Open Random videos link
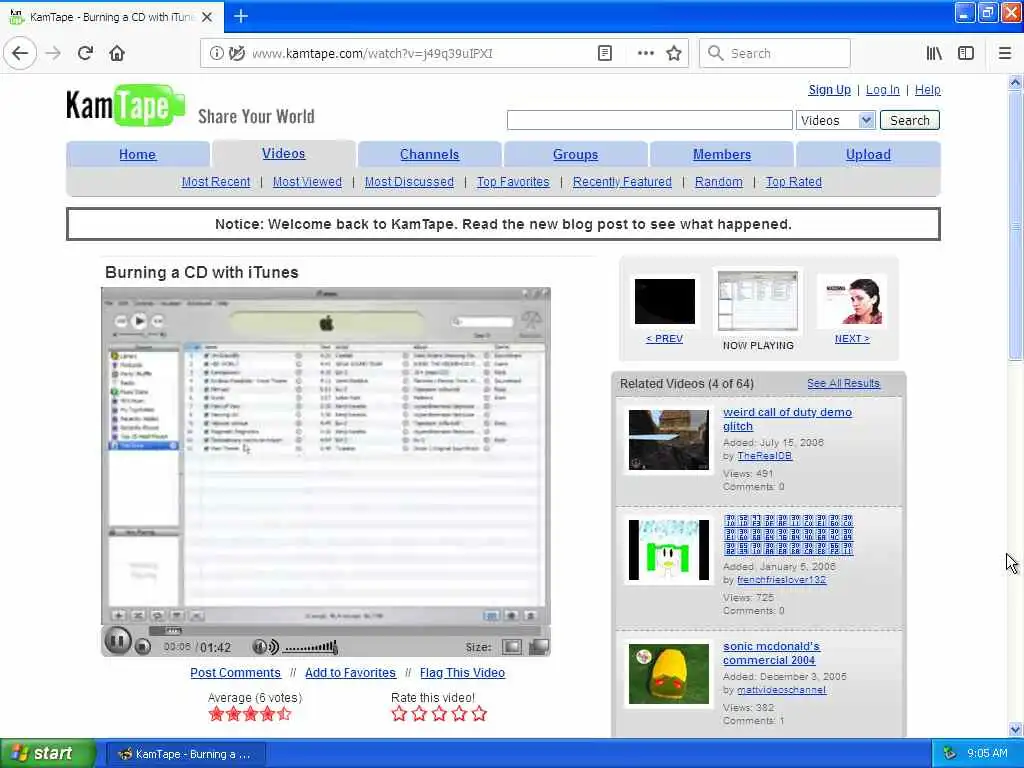The width and height of the screenshot is (1024, 768). [718, 182]
